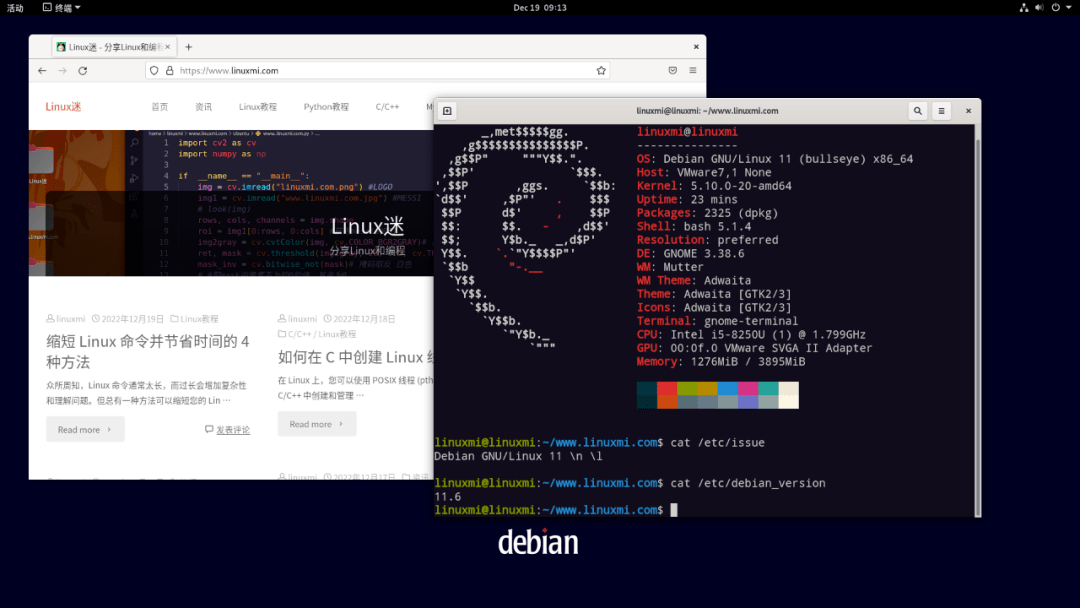Click the back navigation arrow in Firefox
This screenshot has width=1080, height=608.
[44, 70]
